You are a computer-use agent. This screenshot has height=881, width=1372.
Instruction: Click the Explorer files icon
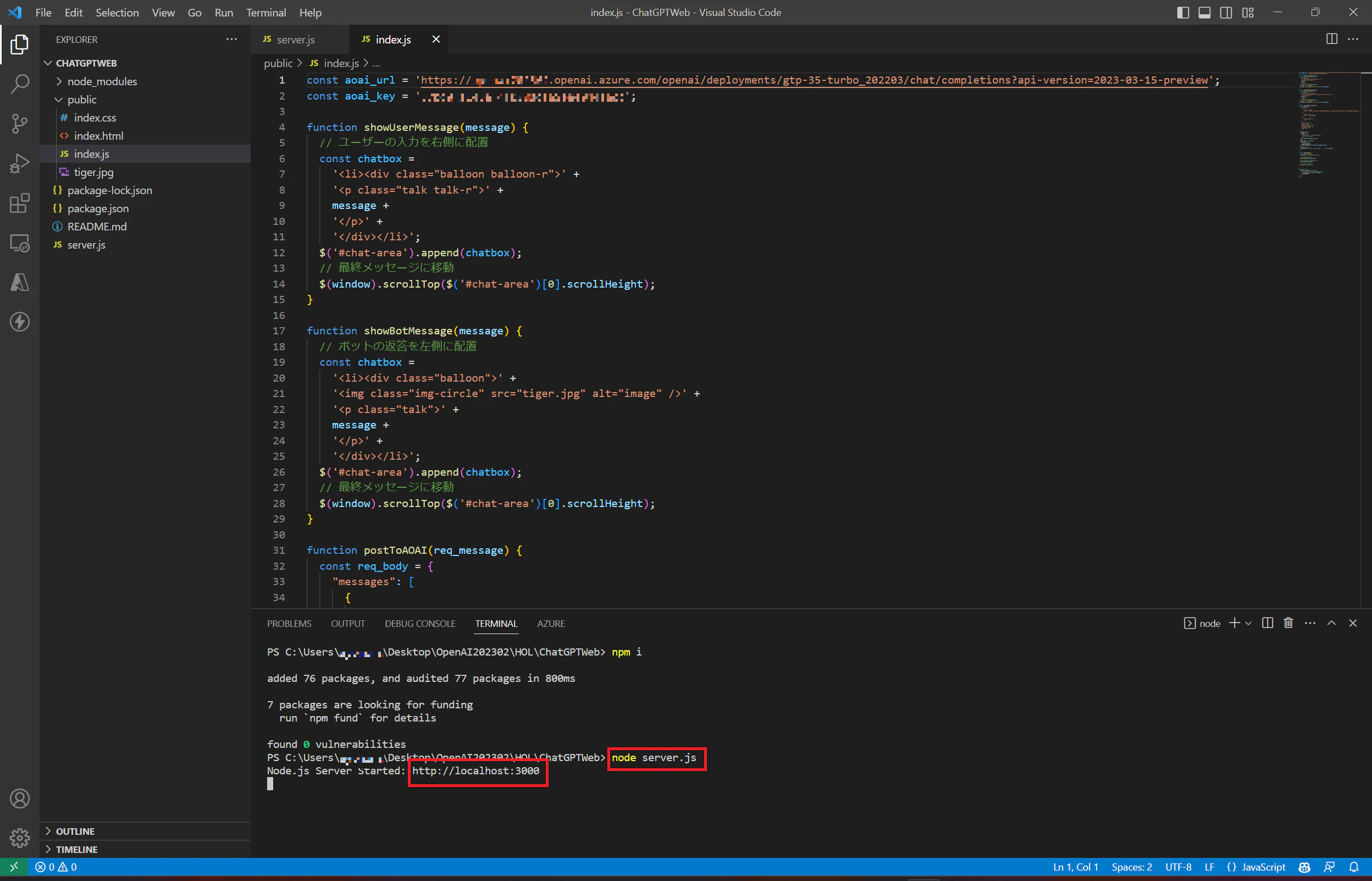19,44
